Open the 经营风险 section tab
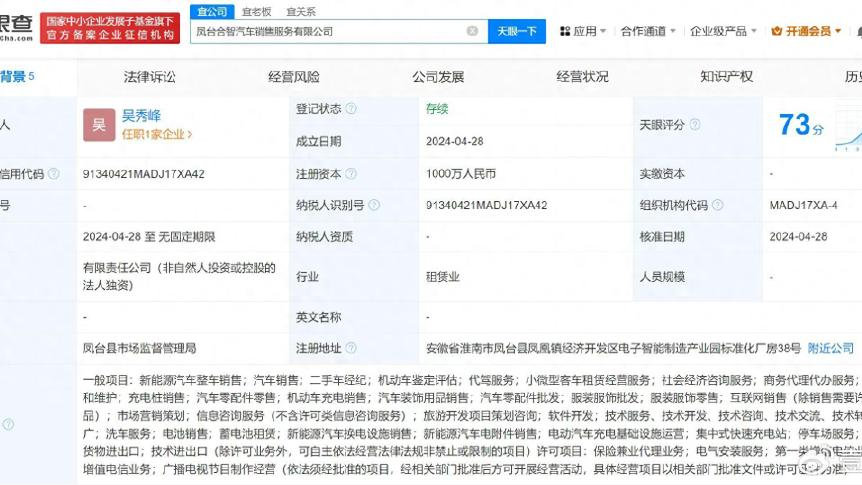 (294, 77)
